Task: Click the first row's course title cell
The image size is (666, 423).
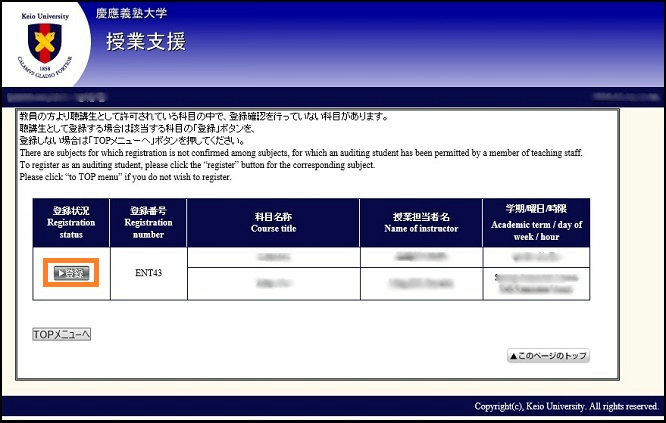Action: (x=273, y=257)
